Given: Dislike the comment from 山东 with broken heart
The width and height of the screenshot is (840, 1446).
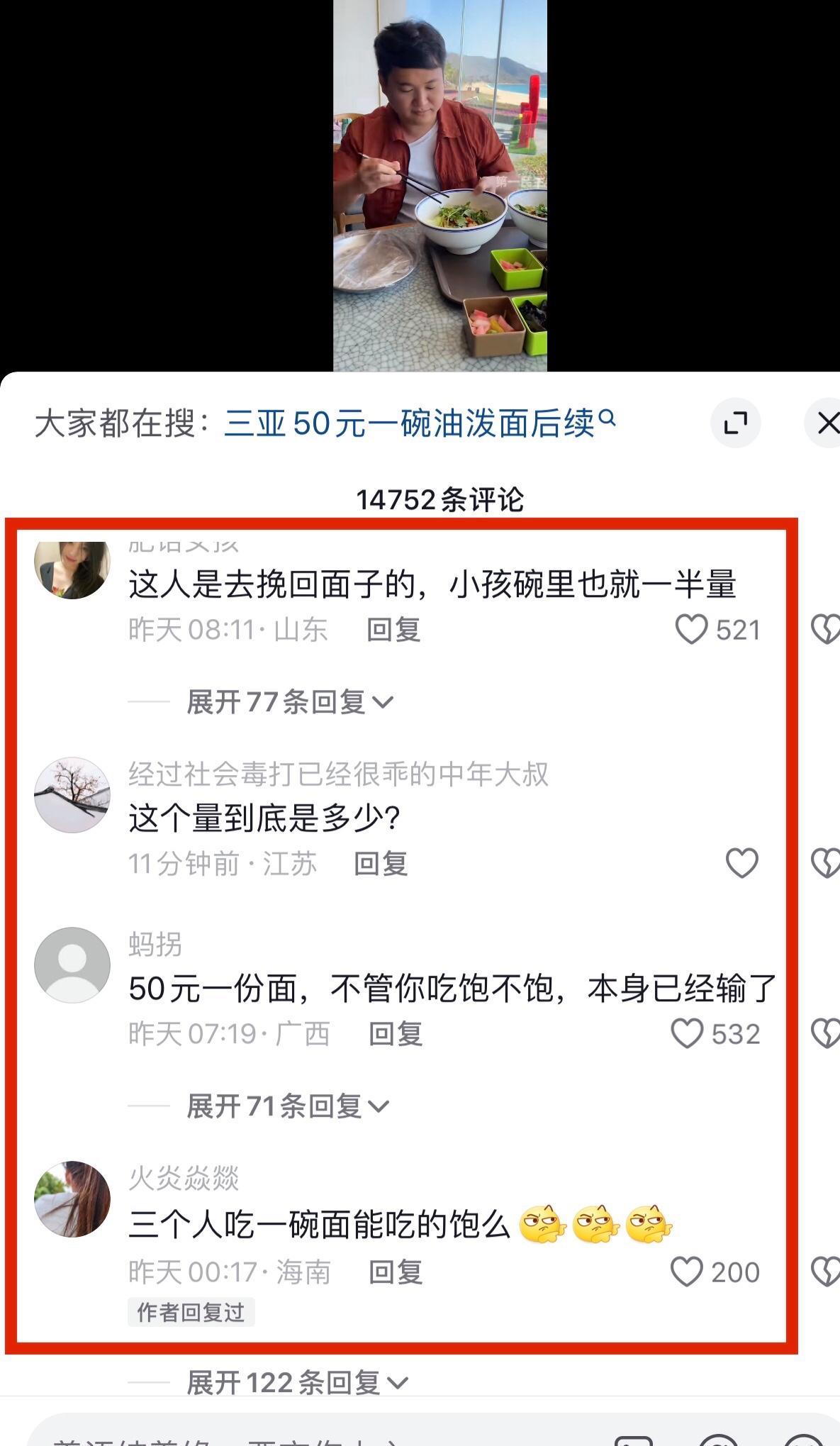Looking at the screenshot, I should [x=826, y=629].
